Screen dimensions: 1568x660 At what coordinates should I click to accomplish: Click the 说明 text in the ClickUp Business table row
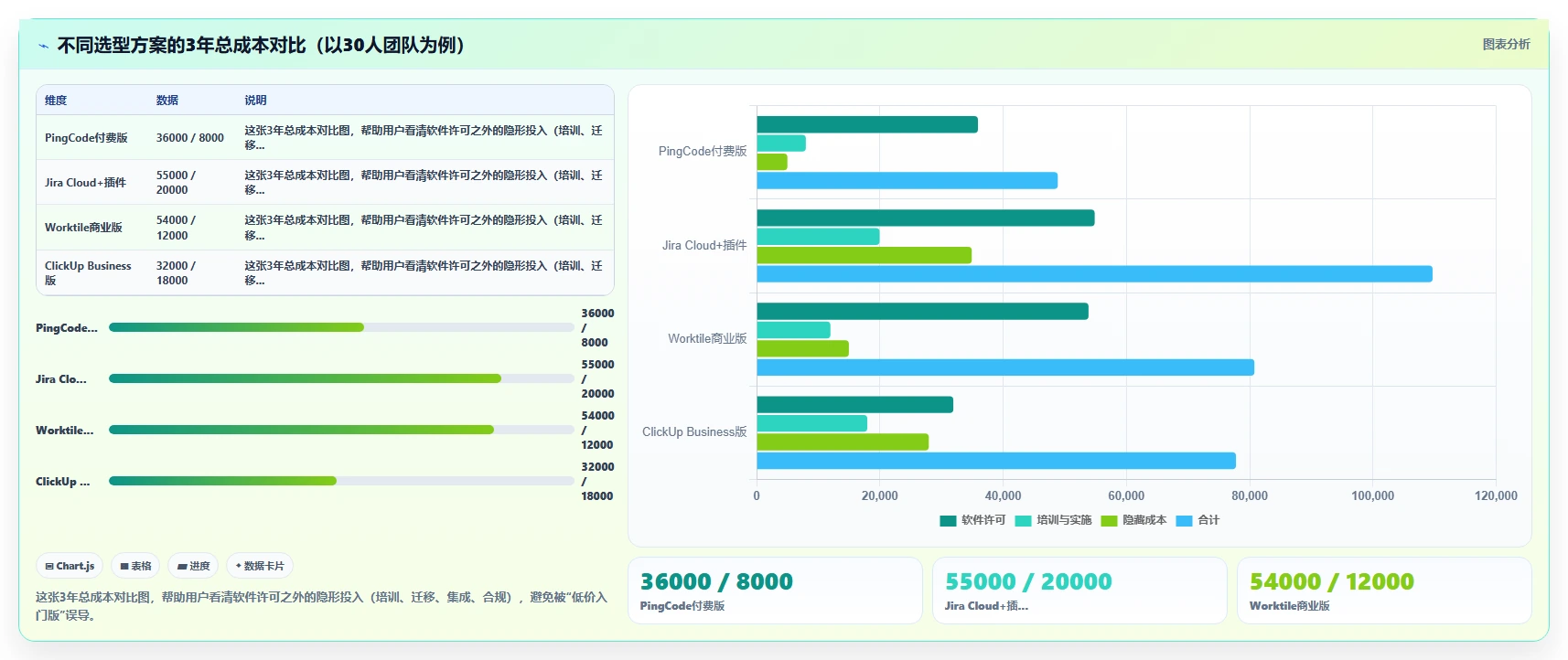[x=424, y=273]
